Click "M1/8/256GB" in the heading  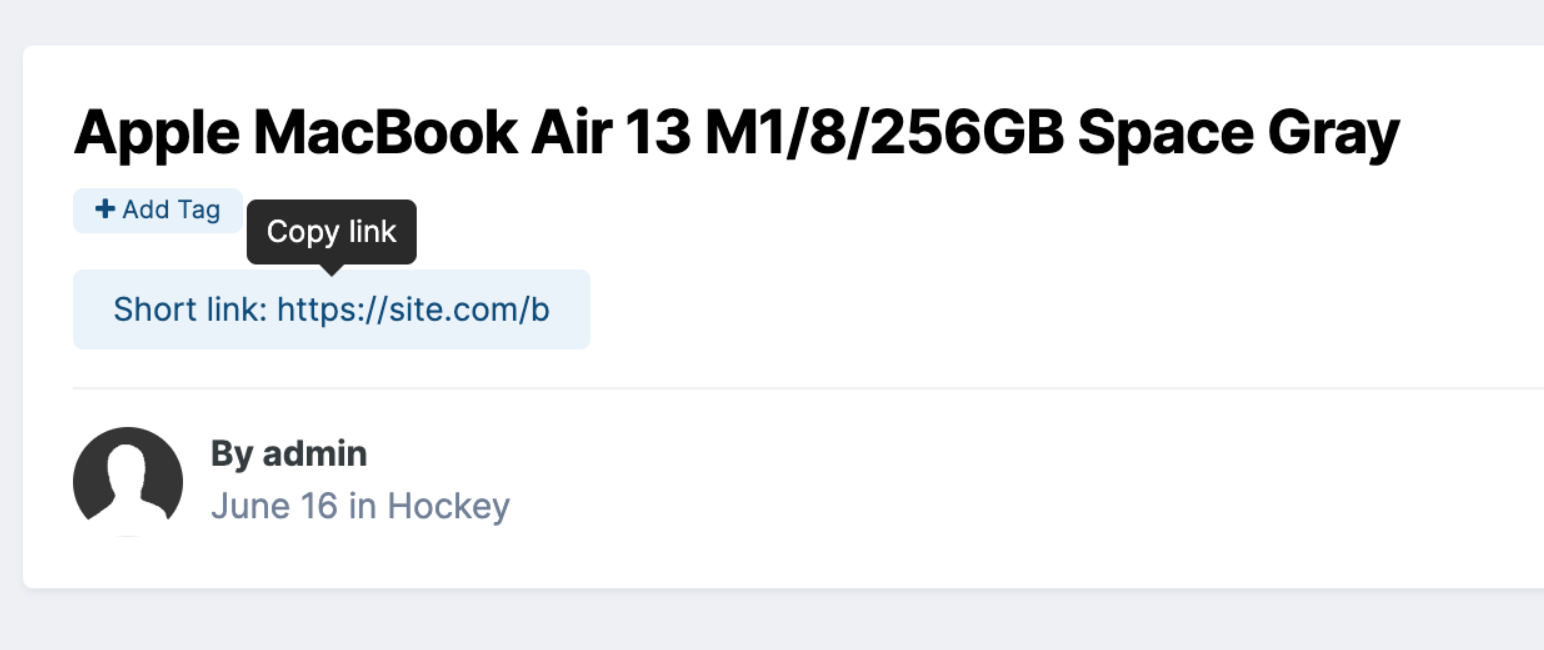coord(884,132)
